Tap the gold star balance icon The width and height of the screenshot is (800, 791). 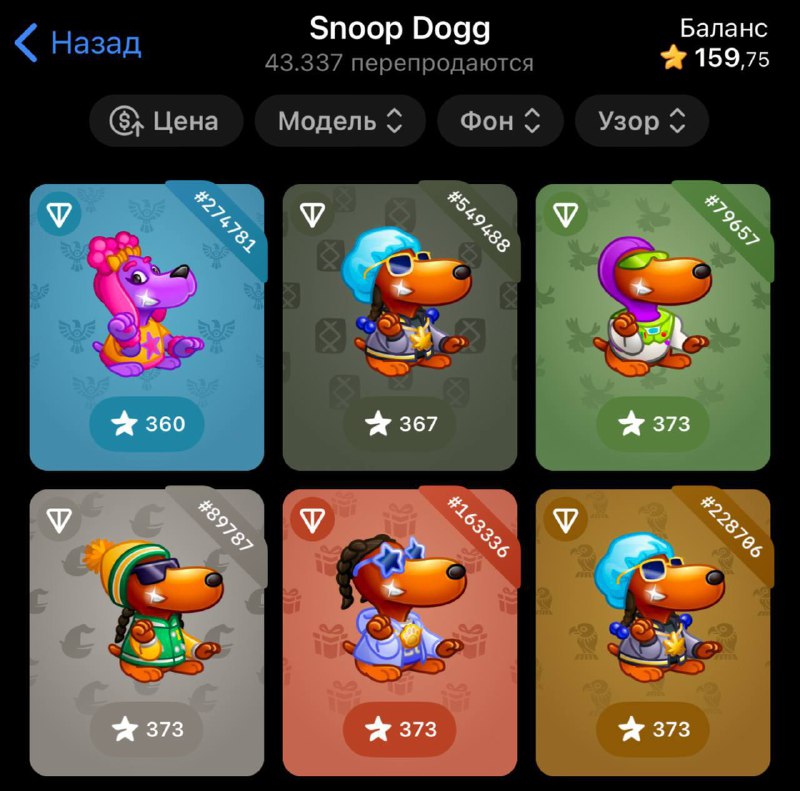673,57
